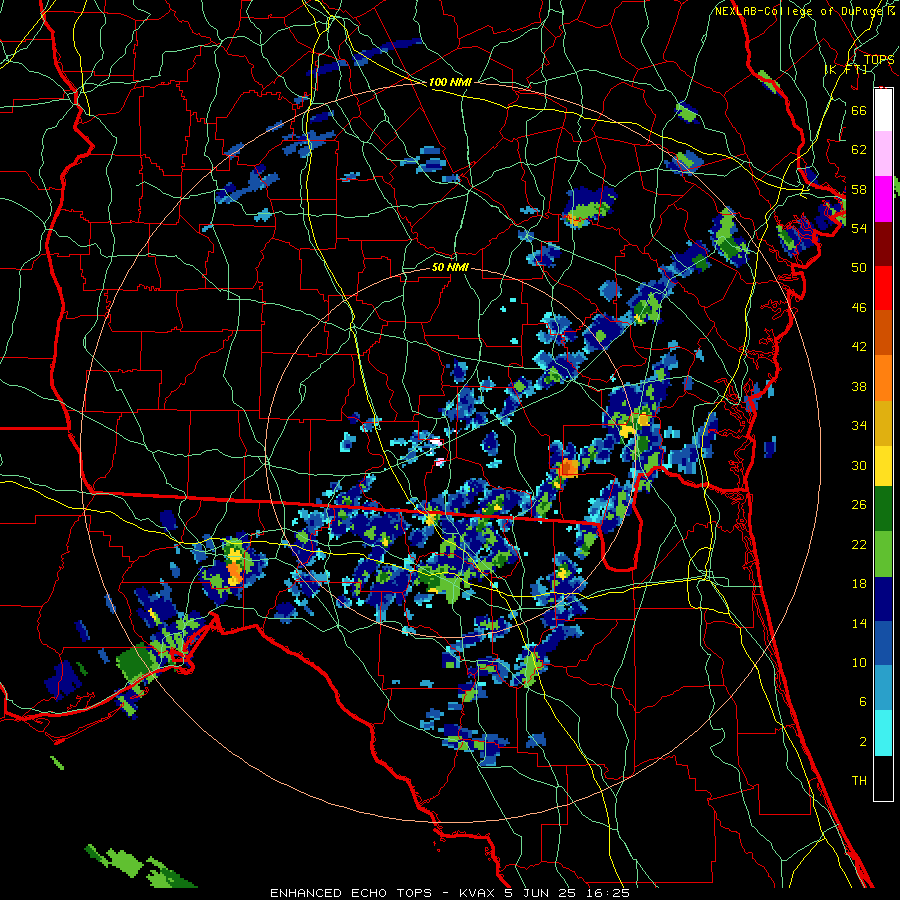Image resolution: width=900 pixels, height=900 pixels.
Task: Click the legend label 42
Action: pos(859,347)
